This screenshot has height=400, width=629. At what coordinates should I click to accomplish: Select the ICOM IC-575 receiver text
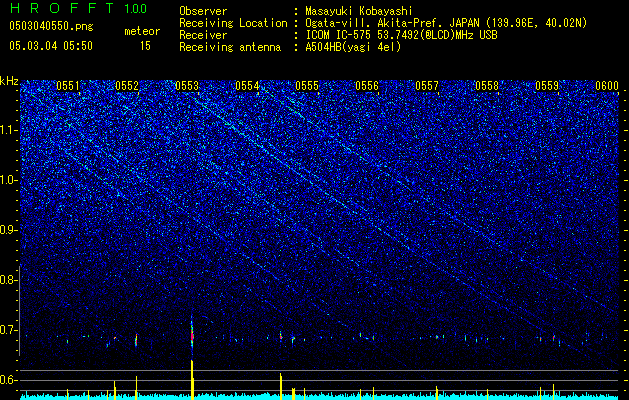[401, 35]
